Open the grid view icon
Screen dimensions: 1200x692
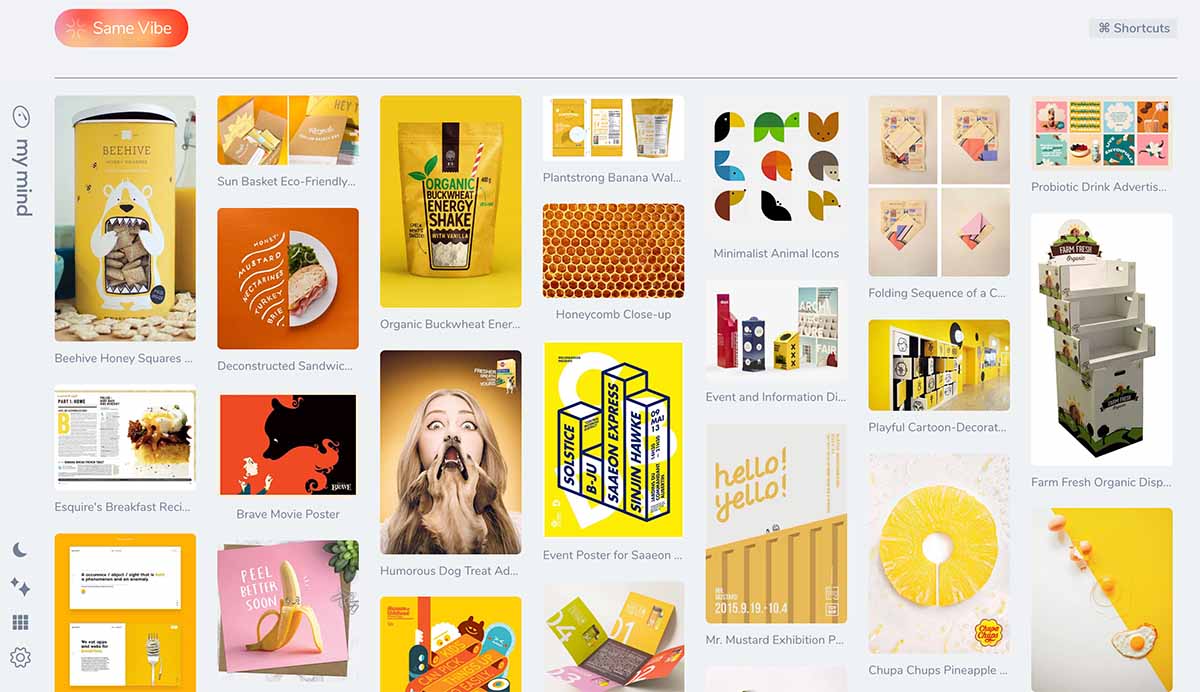point(20,623)
